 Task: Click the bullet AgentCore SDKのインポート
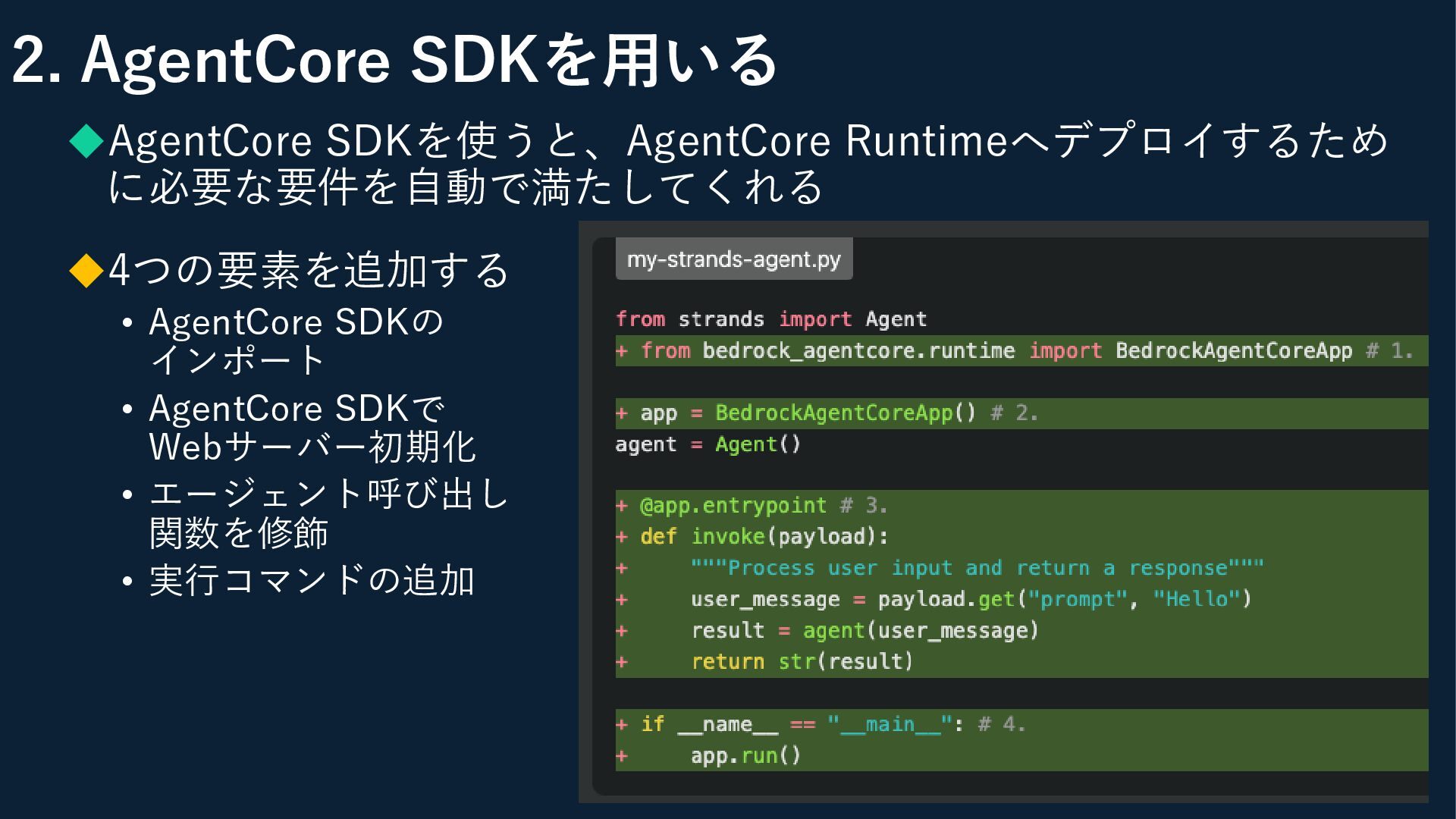(x=296, y=340)
